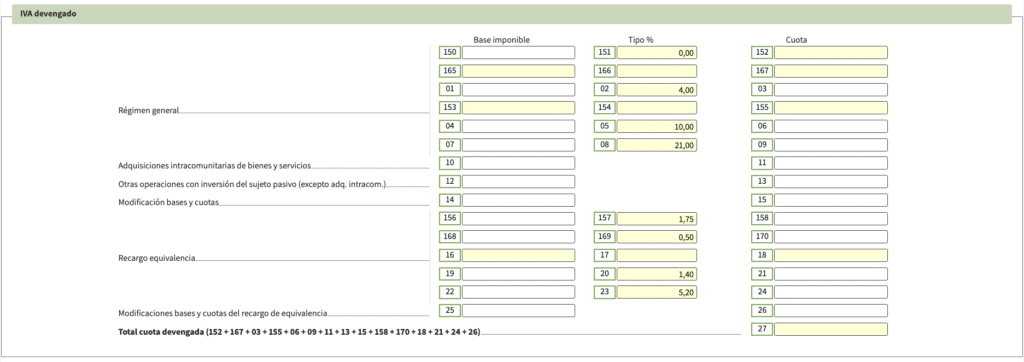1024x362 pixels.
Task: Select tipo field 169 showing 0,50
Action: 656,237
